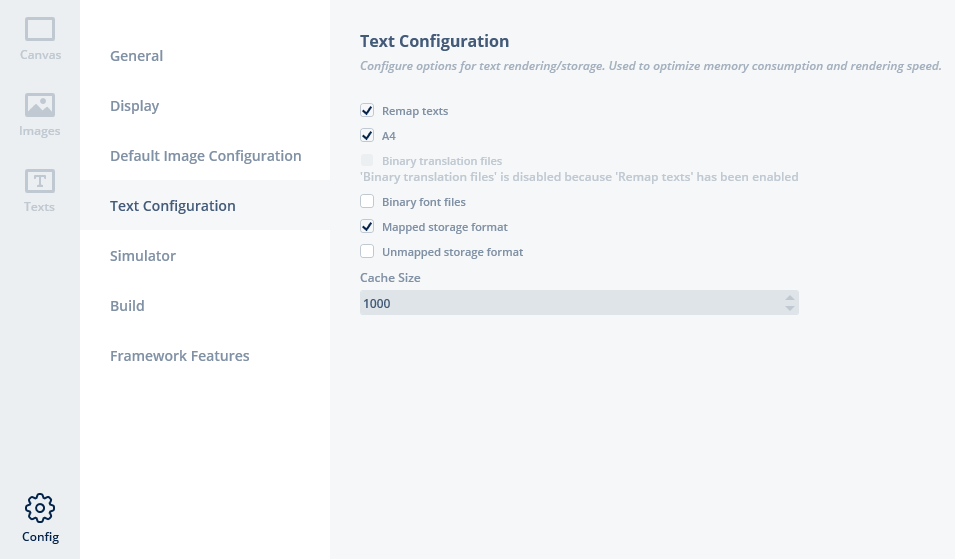Switch to the Simulator settings
The height and width of the screenshot is (559, 955).
(143, 256)
